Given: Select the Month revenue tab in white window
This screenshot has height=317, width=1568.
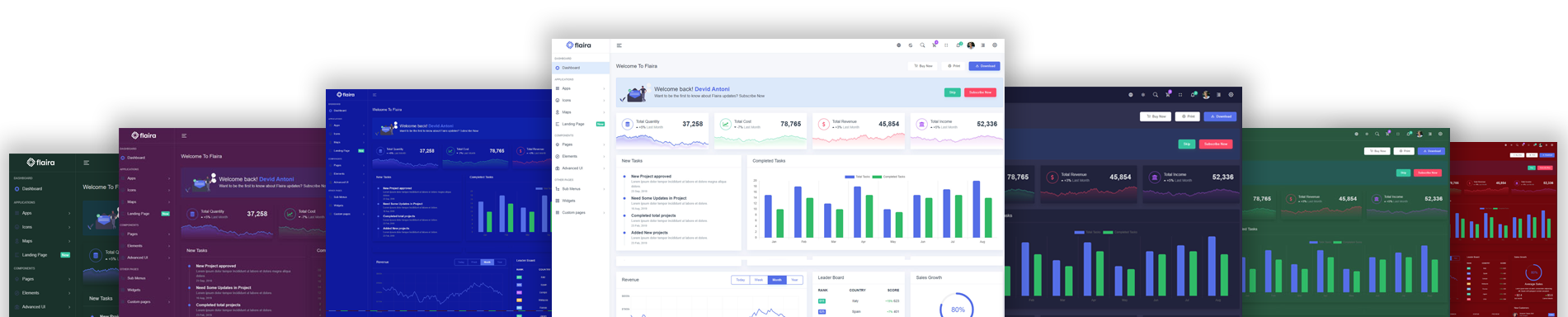Looking at the screenshot, I should [x=777, y=280].
